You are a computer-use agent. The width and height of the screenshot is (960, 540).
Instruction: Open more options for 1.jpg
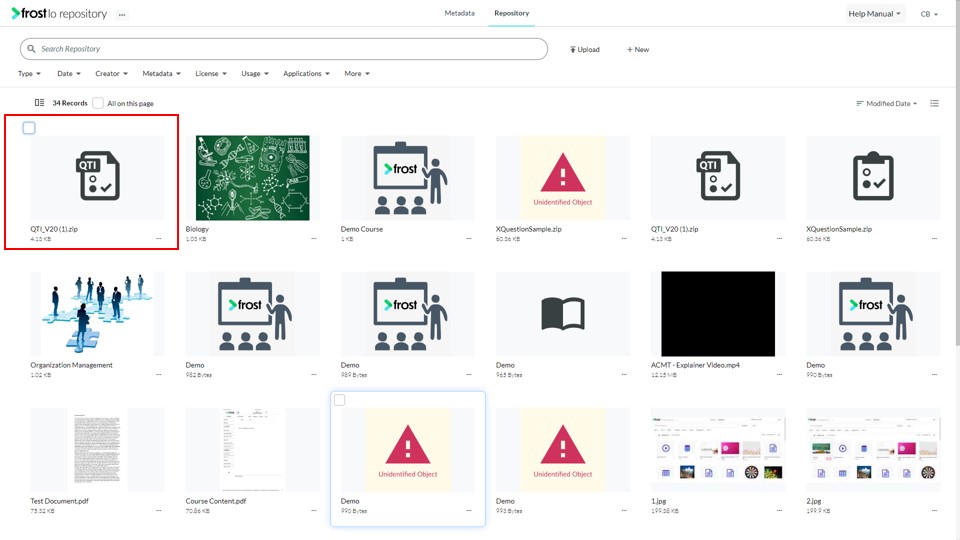tap(779, 511)
